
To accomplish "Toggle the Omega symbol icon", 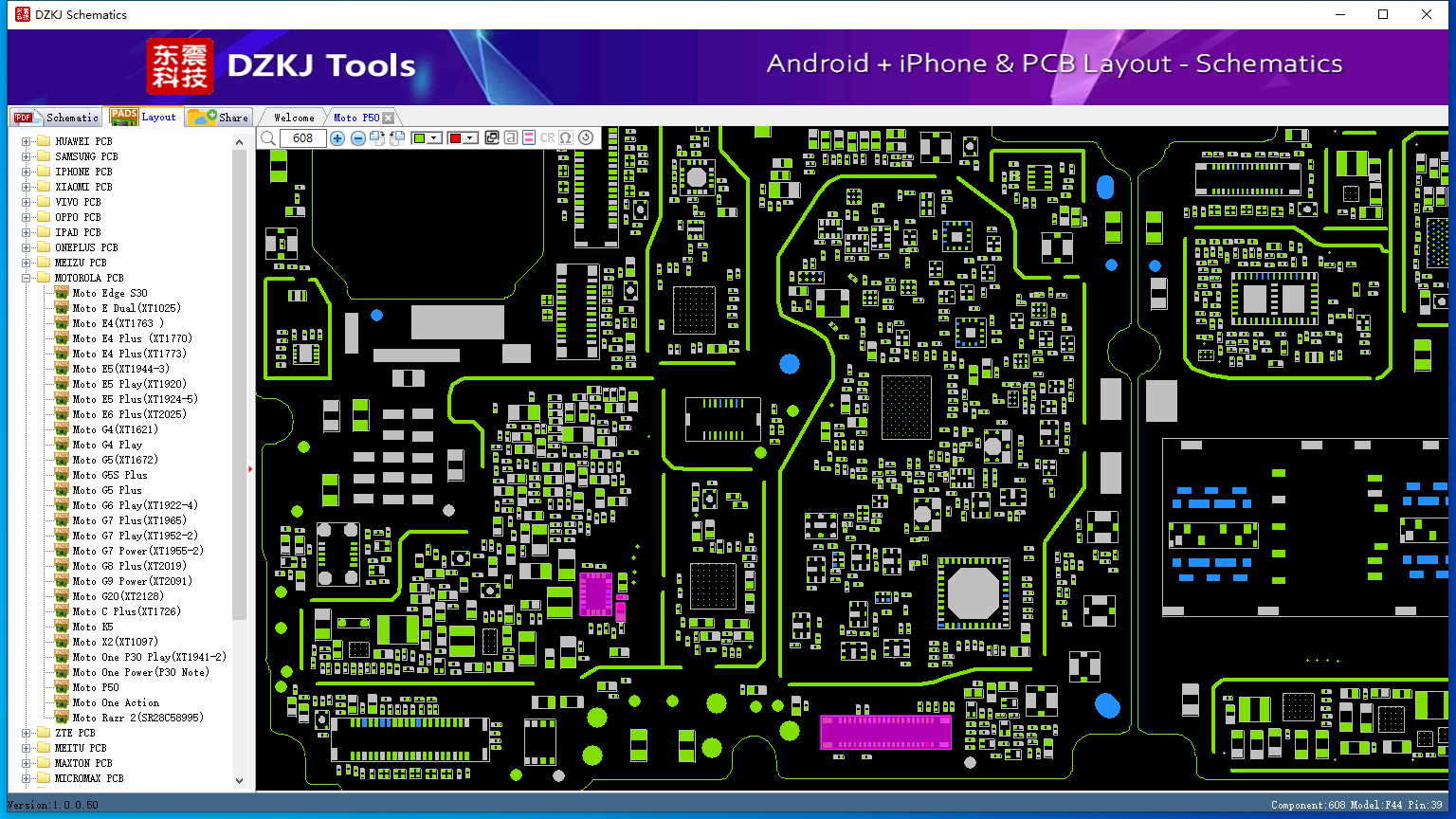I will coord(566,138).
